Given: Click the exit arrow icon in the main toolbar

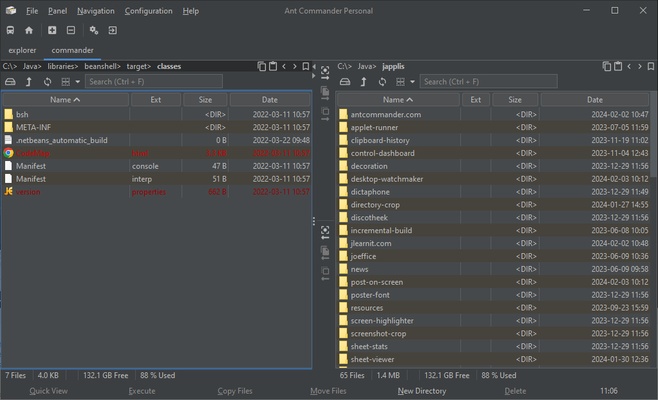Looking at the screenshot, I should point(112,30).
